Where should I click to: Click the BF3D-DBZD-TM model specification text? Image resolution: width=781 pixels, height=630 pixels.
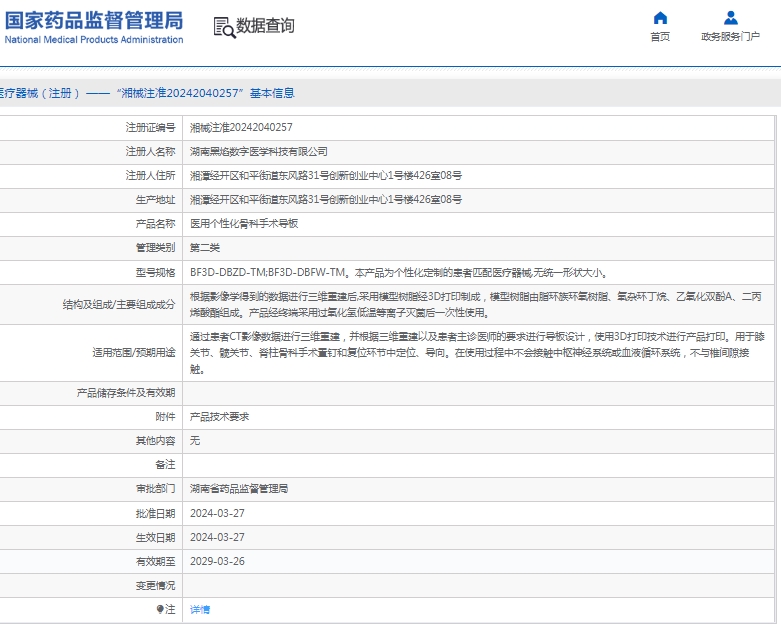398,272
